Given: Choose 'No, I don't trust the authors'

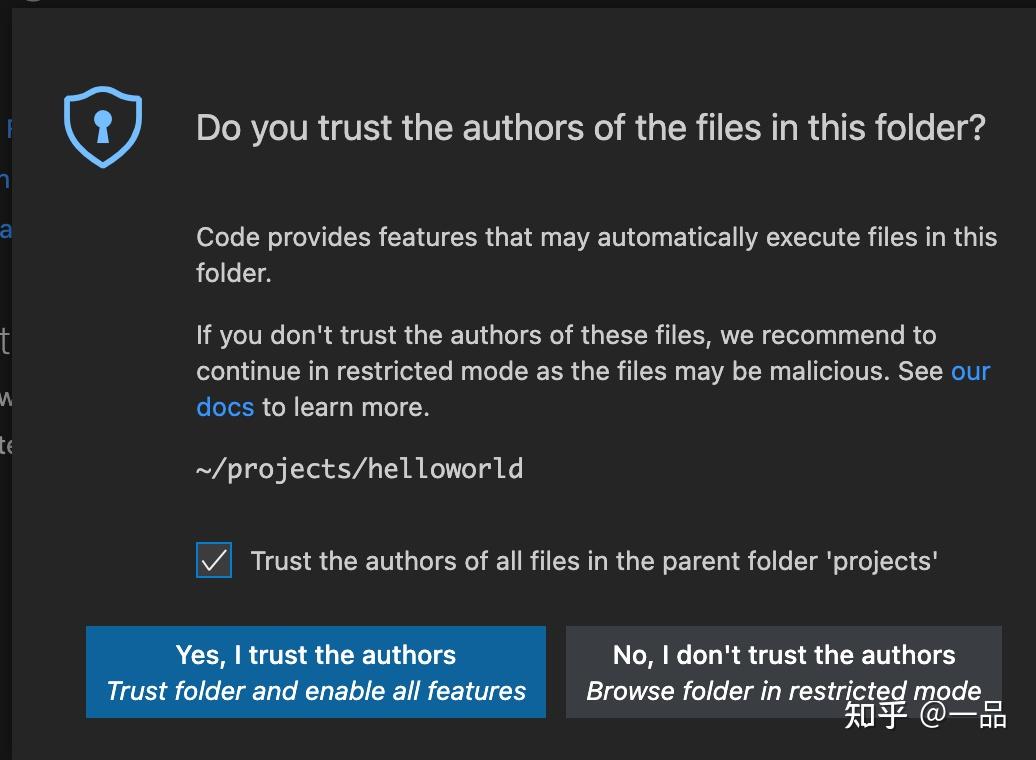Looking at the screenshot, I should 784,671.
